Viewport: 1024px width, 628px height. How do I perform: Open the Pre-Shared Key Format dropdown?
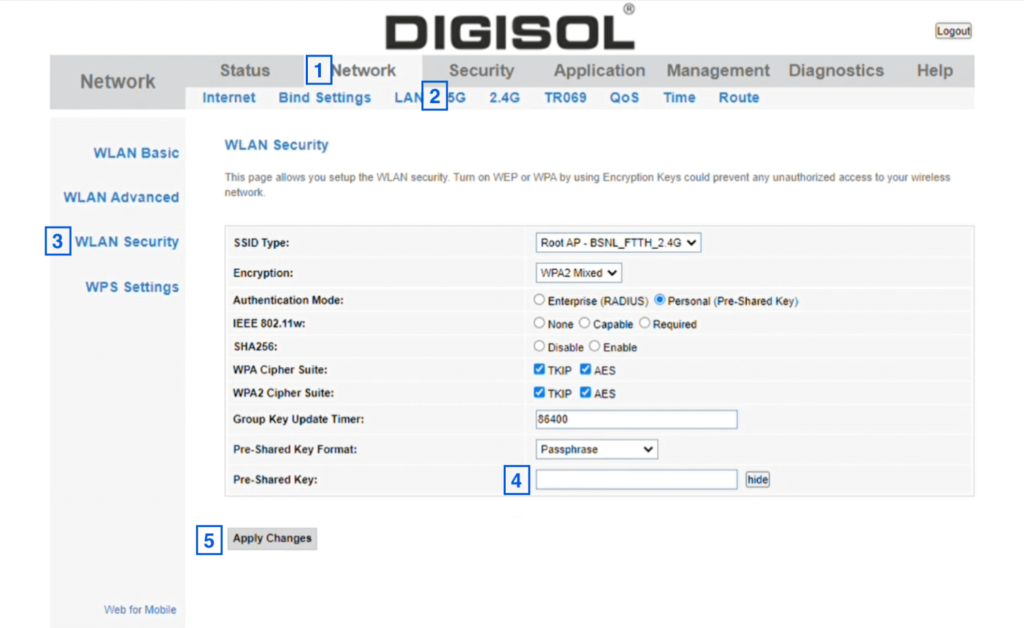(x=596, y=449)
